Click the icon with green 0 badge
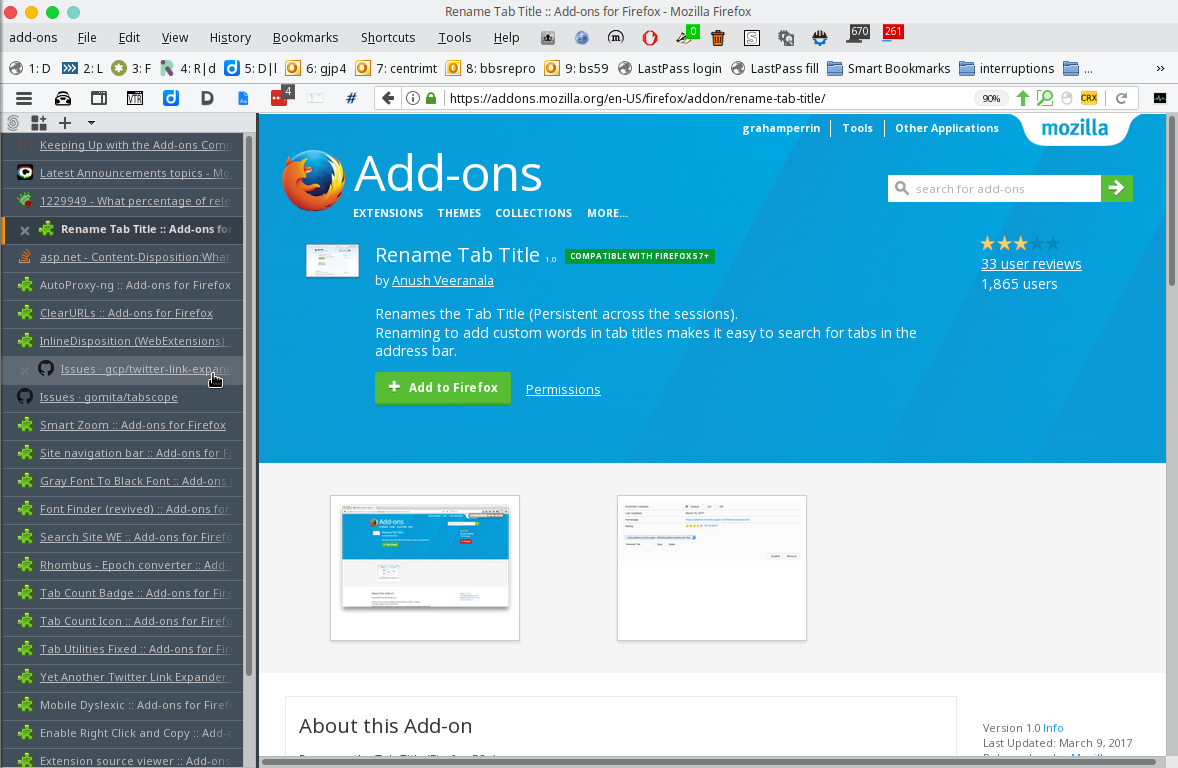The image size is (1178, 768). pos(687,35)
